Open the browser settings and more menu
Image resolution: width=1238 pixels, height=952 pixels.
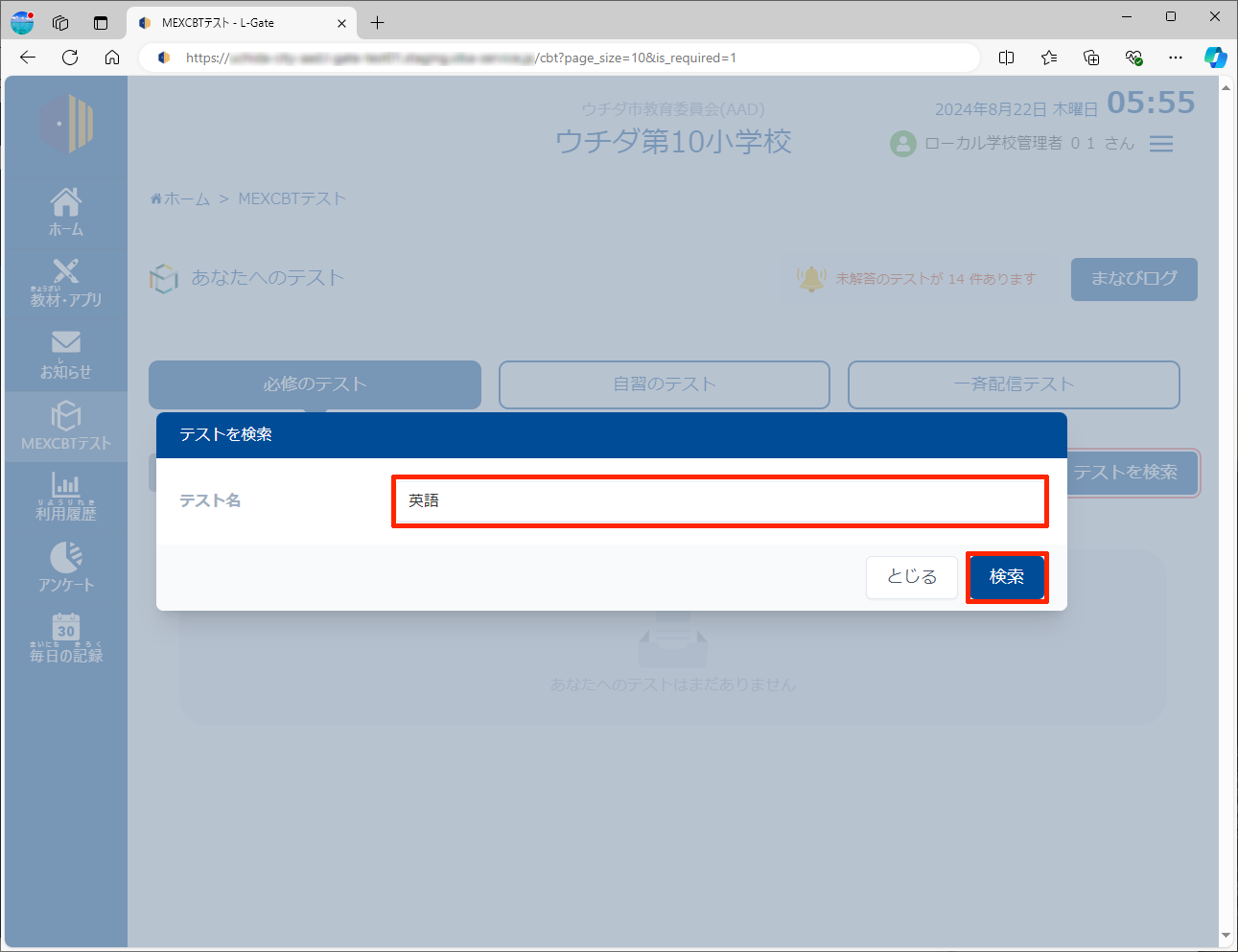point(1176,58)
